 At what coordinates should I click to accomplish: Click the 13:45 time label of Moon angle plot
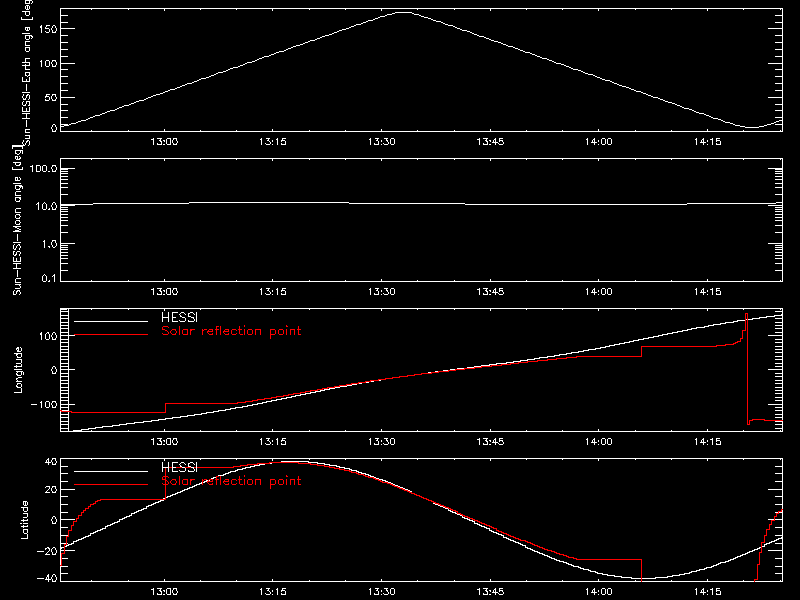click(490, 292)
